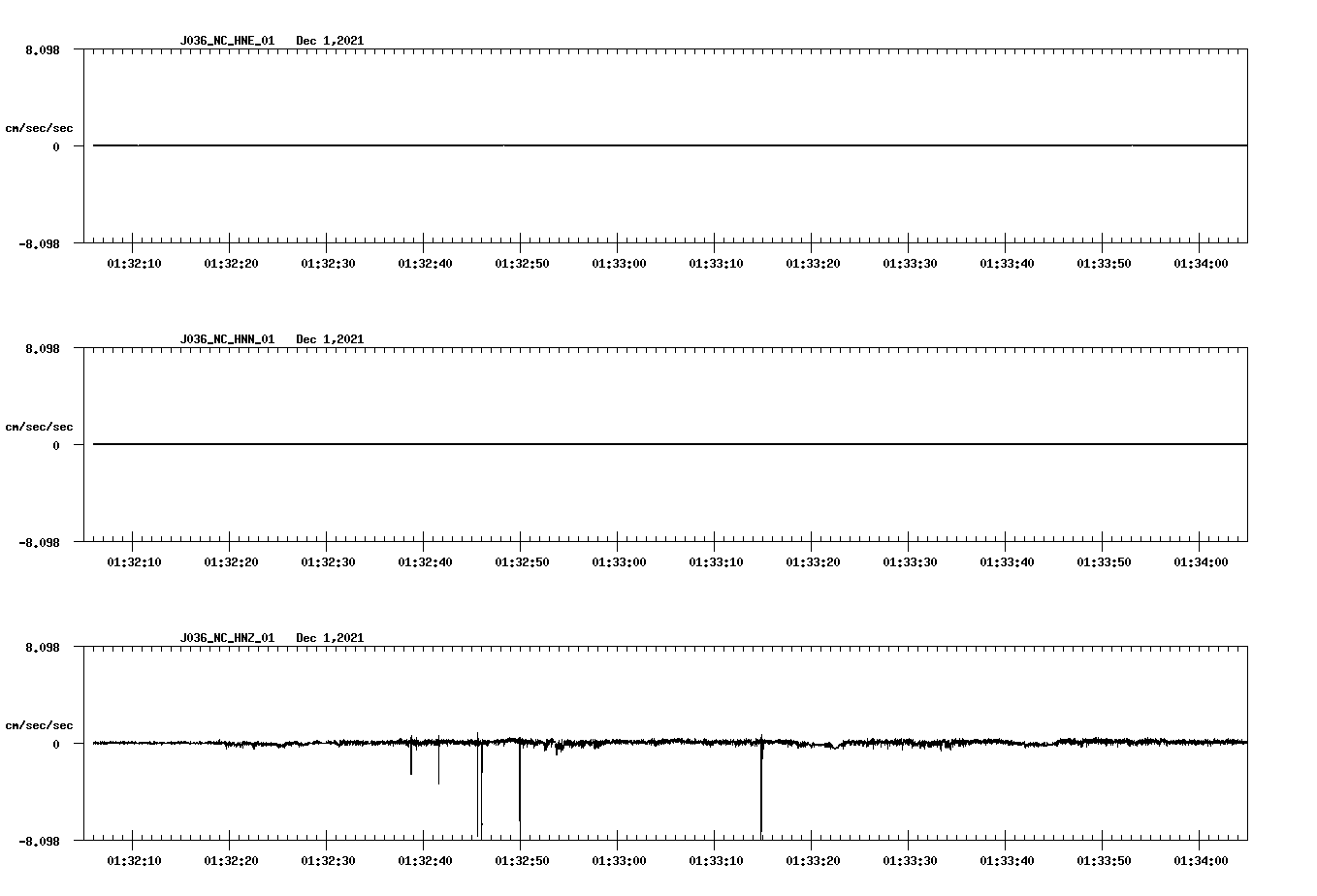Click the 8.098 upper limit of HNN axis
The width and height of the screenshot is (1317, 896).
tap(42, 348)
